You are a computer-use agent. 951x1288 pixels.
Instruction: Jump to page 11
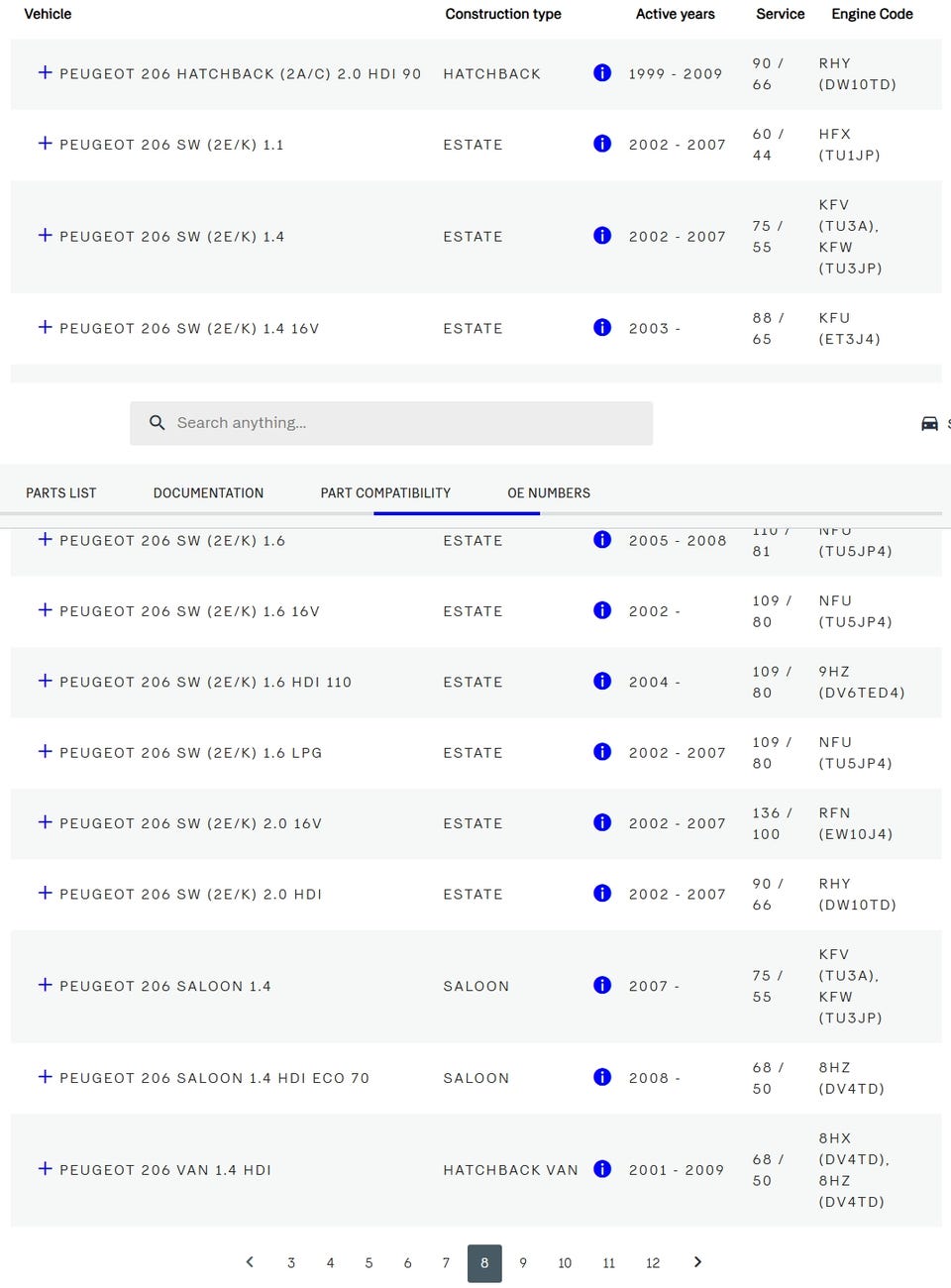tap(608, 1263)
